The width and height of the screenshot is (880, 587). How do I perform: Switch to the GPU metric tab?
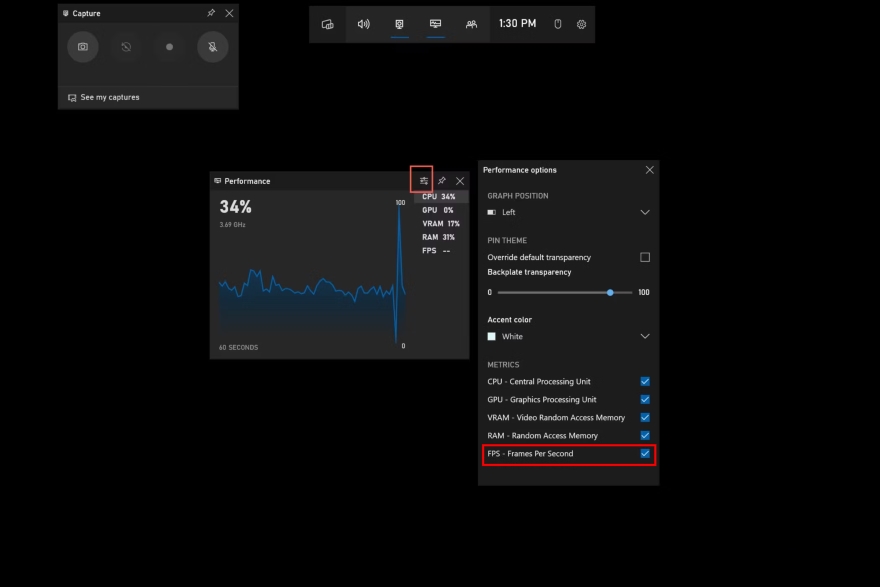438,210
